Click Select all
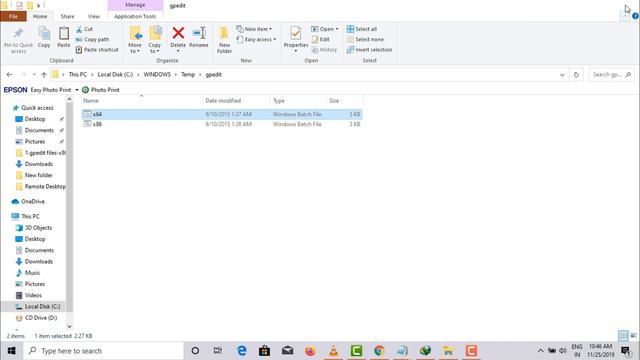The height and width of the screenshot is (360, 640). click(x=362, y=29)
